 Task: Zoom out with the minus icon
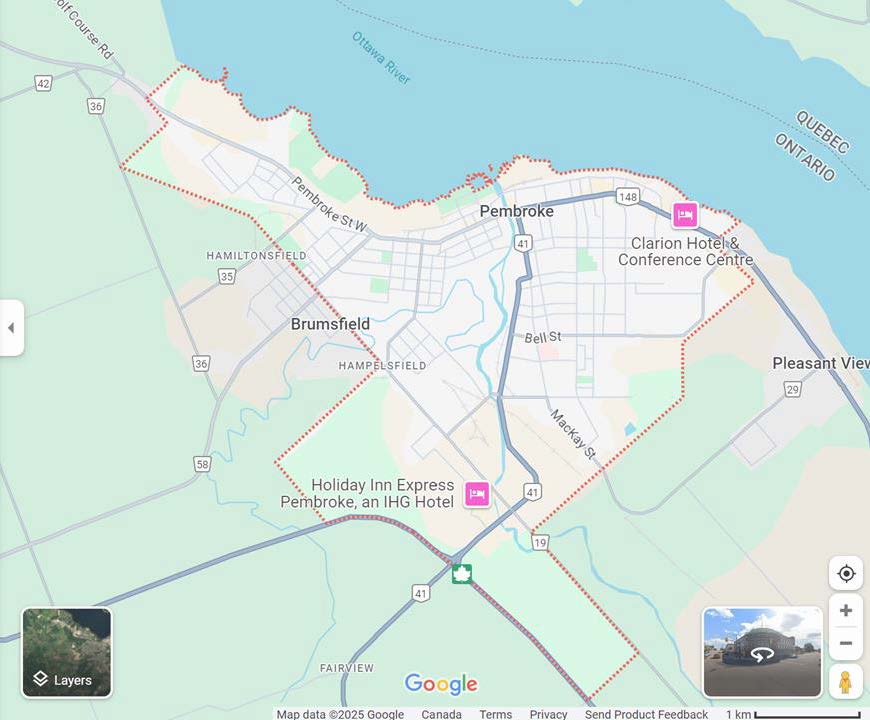[x=846, y=643]
